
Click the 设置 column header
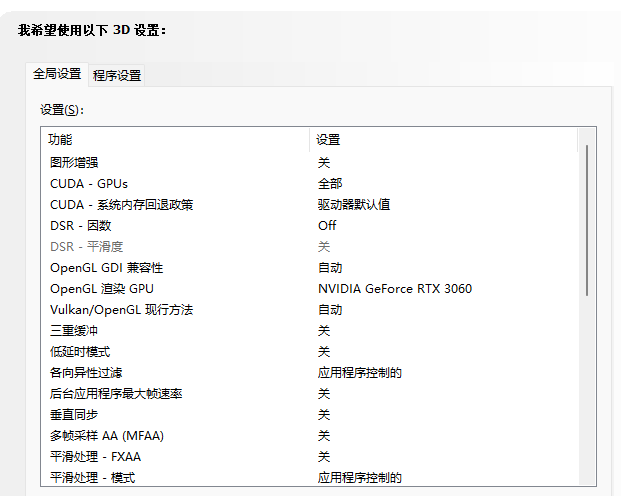click(329, 140)
